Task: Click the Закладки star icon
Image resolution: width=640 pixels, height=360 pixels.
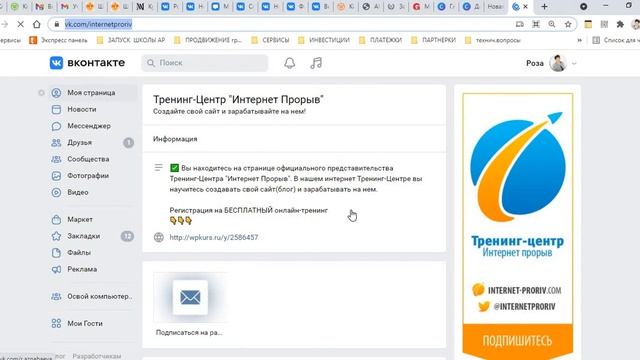Action: click(56, 236)
